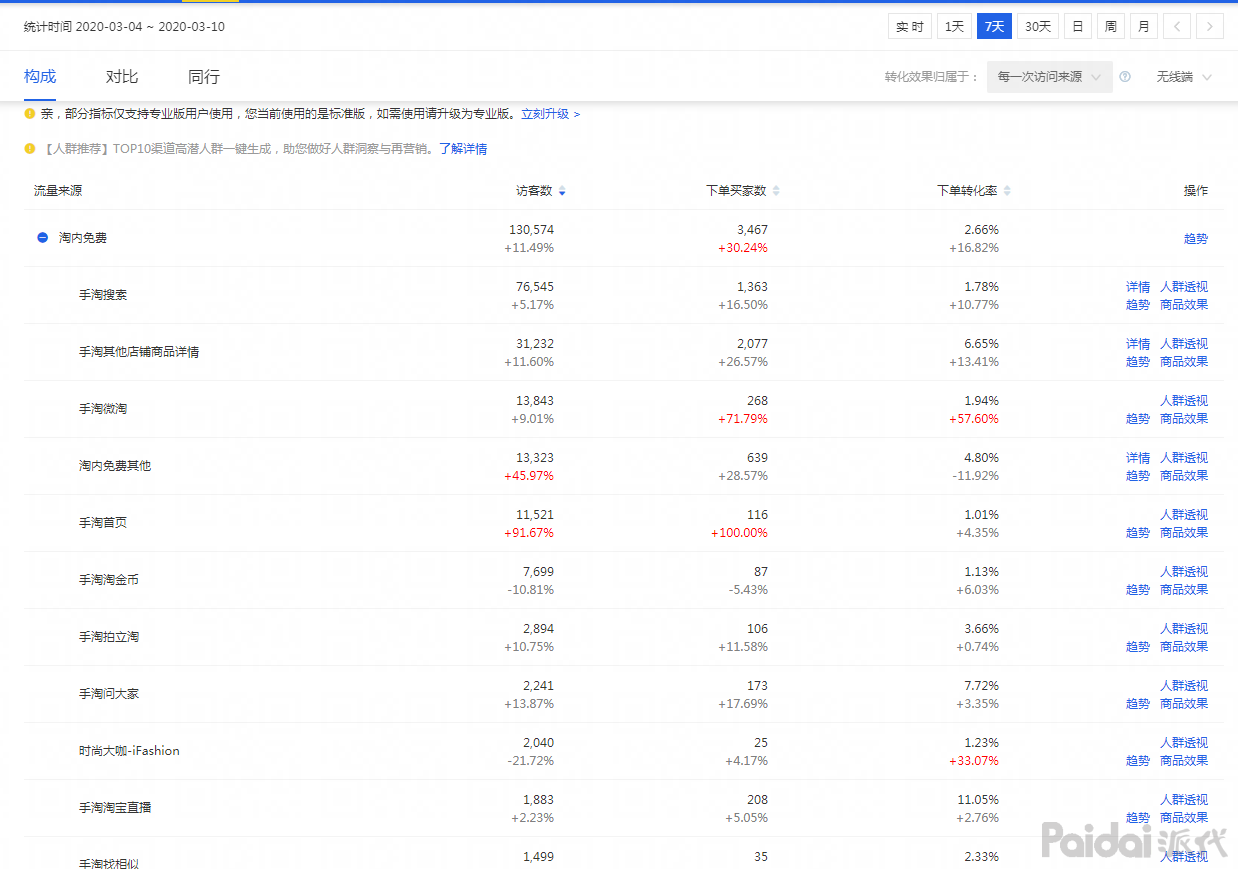The image size is (1238, 869).
Task: Open 详情 for 手淘其他店铺商品详情 row
Action: [x=1138, y=344]
